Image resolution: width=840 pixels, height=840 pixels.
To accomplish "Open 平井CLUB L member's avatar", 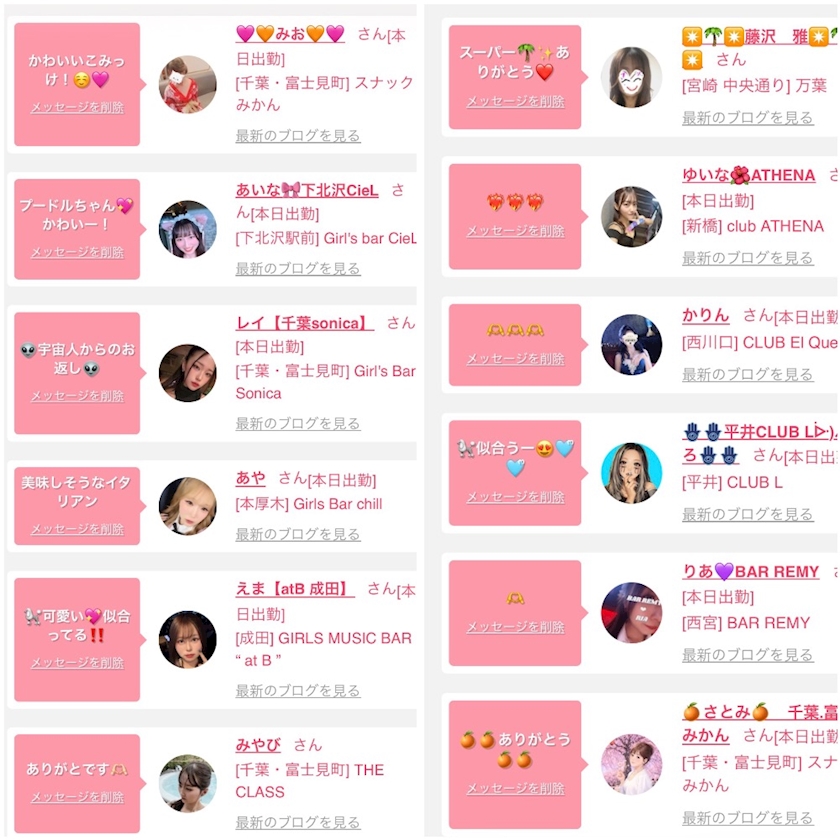I will (631, 473).
